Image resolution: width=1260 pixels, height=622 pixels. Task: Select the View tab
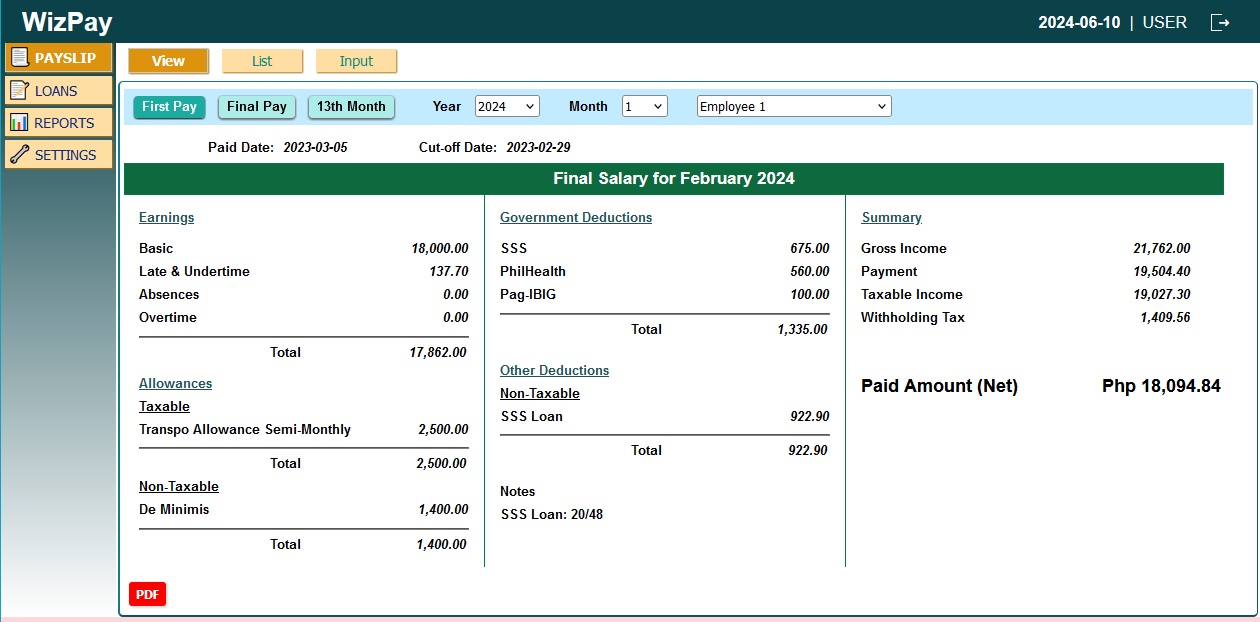(x=168, y=61)
